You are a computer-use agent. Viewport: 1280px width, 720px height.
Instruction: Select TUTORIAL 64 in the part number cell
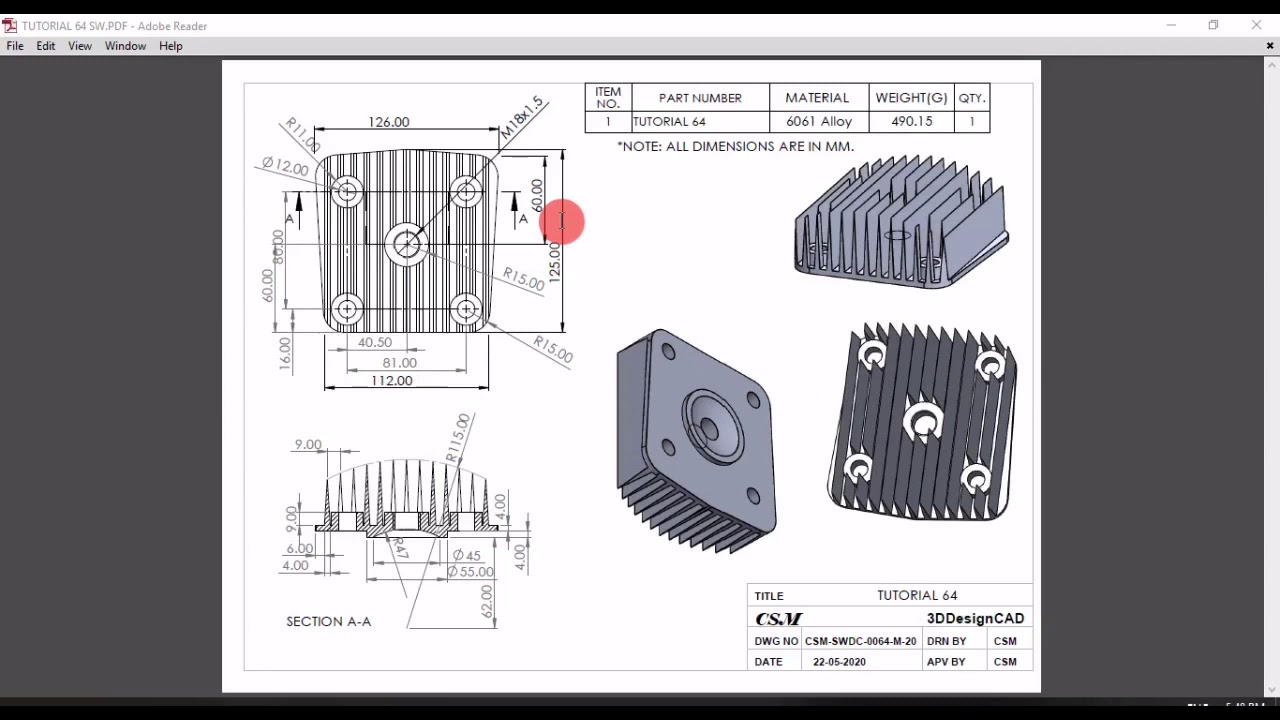(669, 122)
